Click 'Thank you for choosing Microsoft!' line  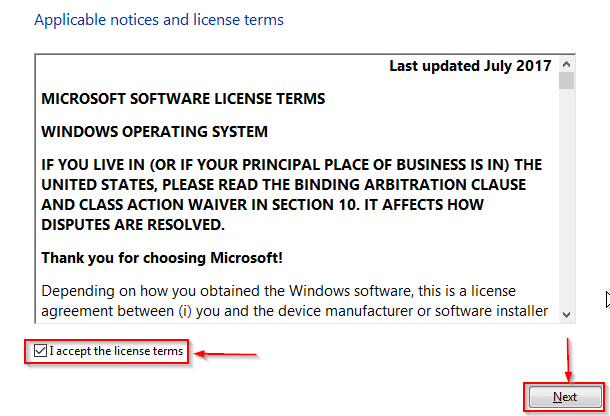(162, 258)
